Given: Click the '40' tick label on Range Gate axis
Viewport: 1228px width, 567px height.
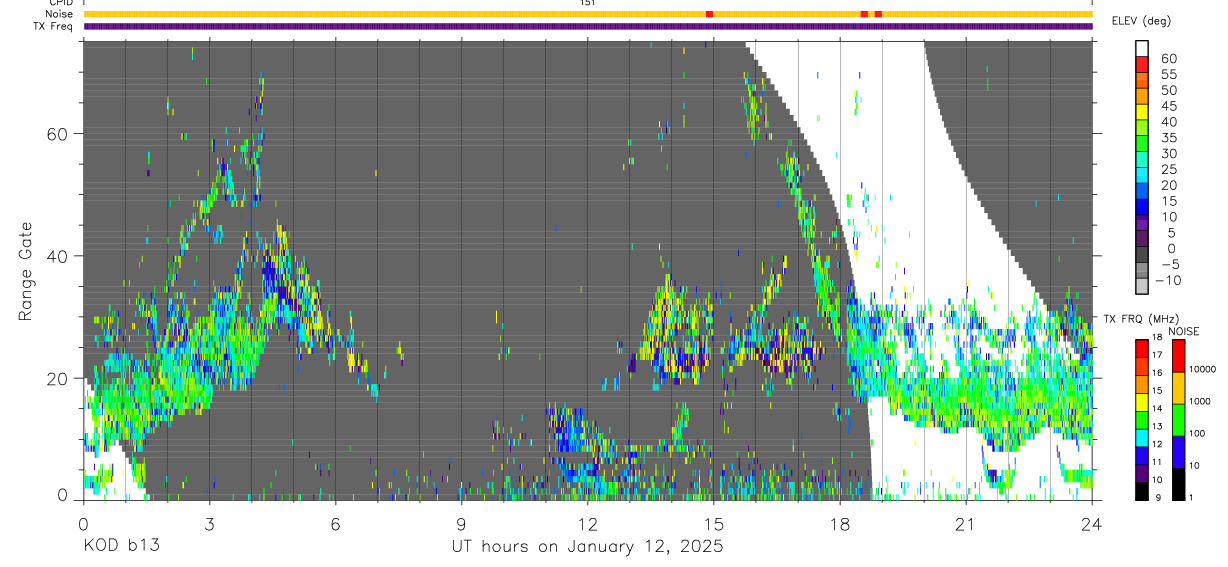Looking at the screenshot, I should (59, 256).
